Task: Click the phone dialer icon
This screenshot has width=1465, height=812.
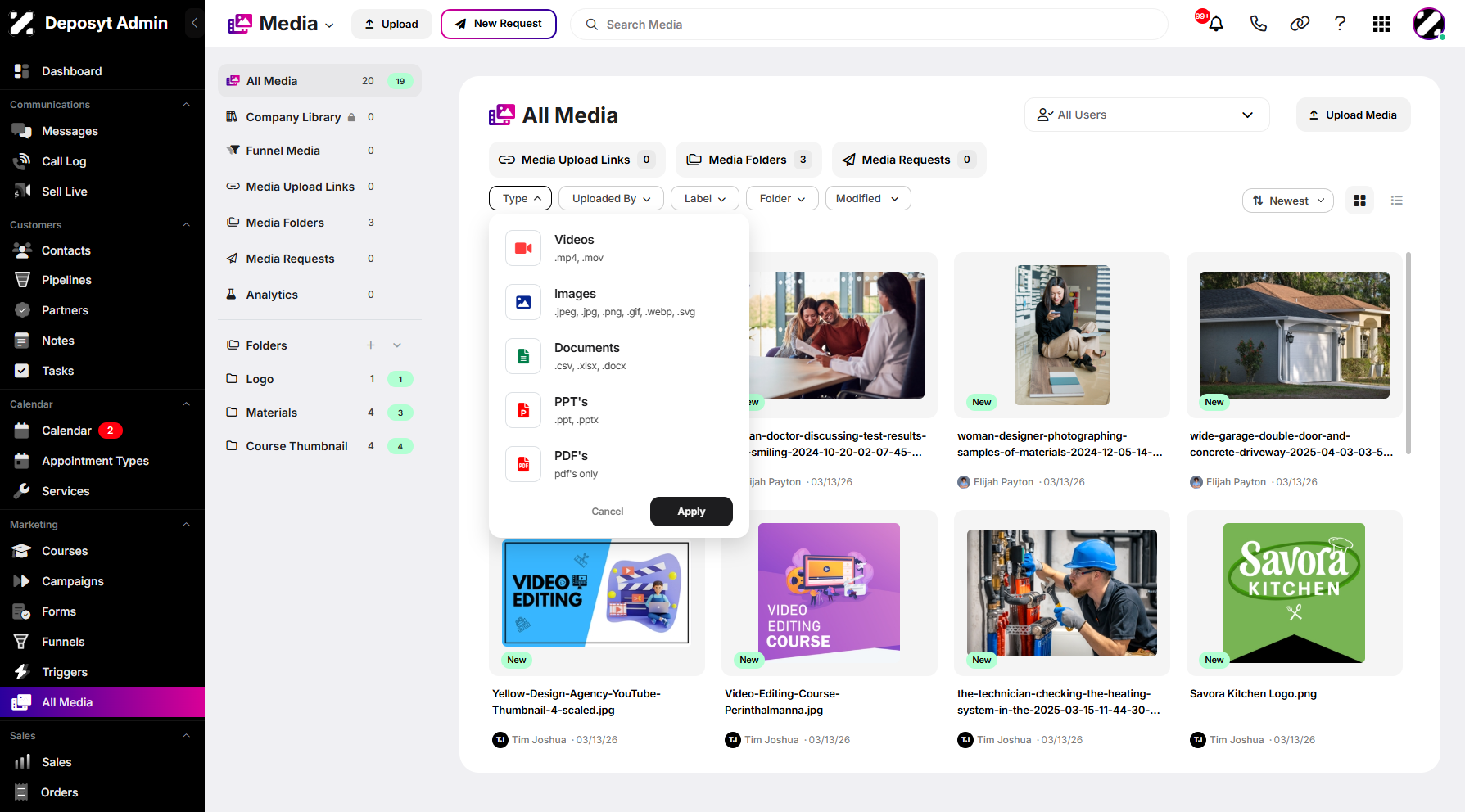Action: click(x=1258, y=24)
